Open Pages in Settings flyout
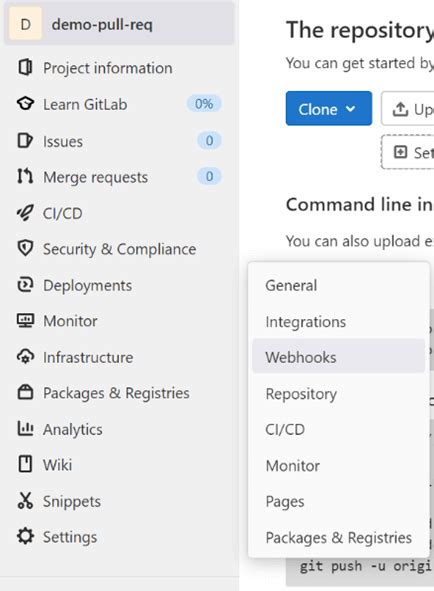The width and height of the screenshot is (434, 591). tap(339, 502)
